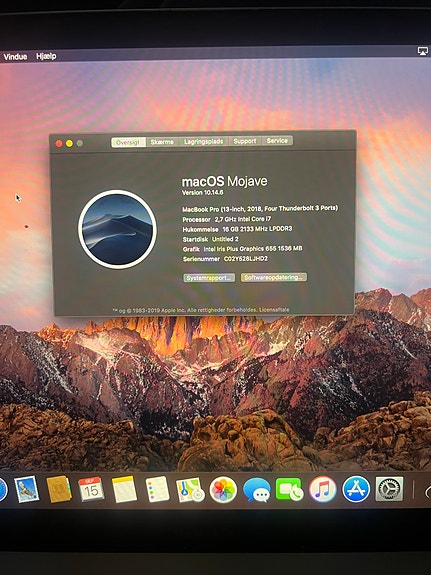Viewport: 431px width, 575px height.
Task: Launch Maps from the dock
Action: point(190,490)
